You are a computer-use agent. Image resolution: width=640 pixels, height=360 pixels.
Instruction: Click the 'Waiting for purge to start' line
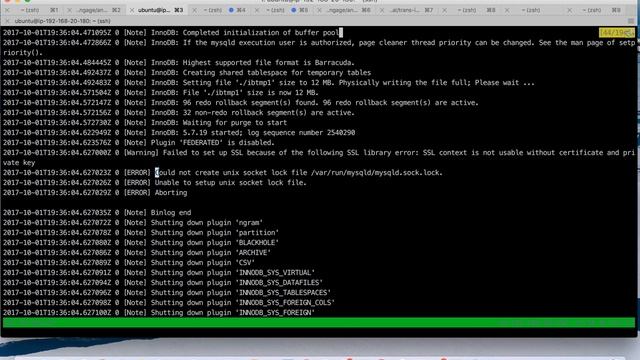click(x=145, y=122)
